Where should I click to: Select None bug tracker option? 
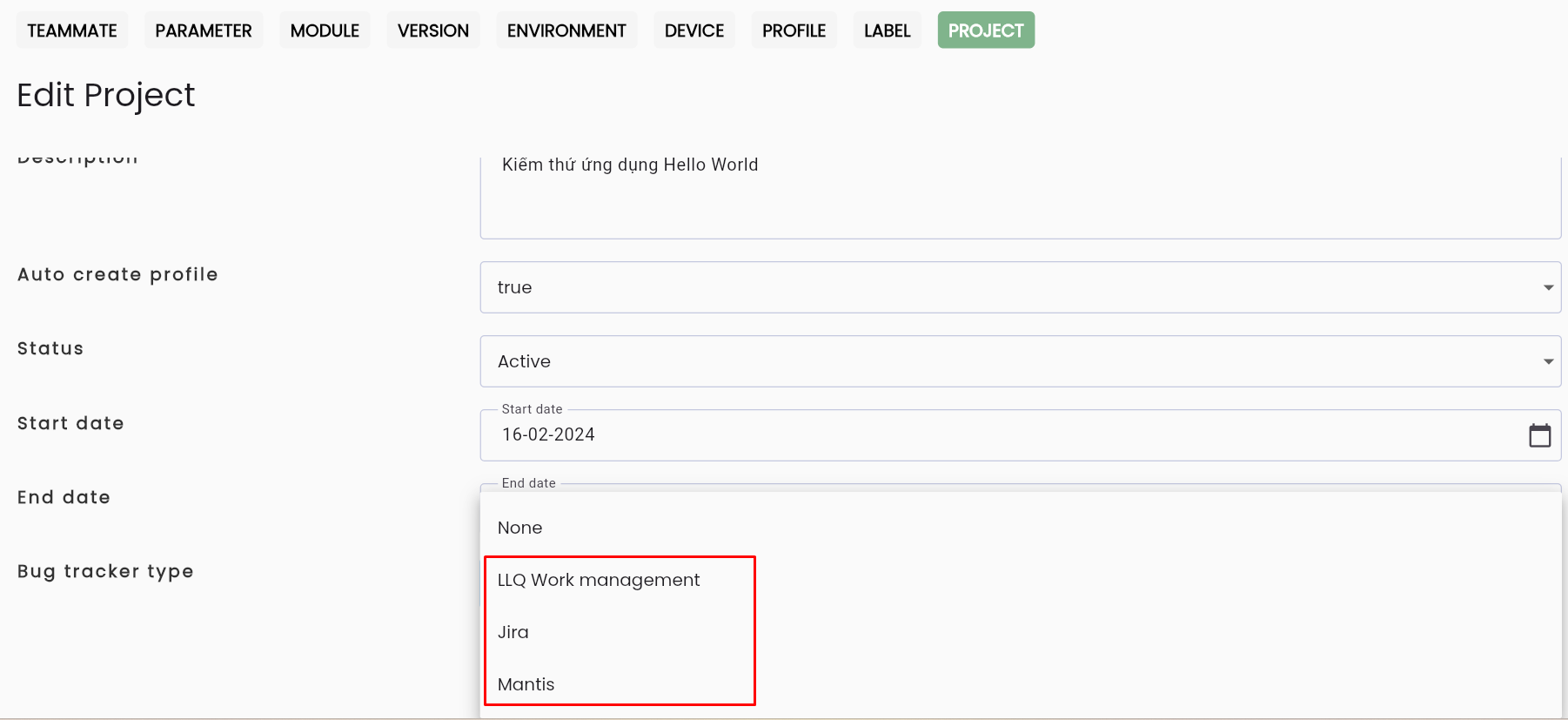pyautogui.click(x=1021, y=528)
